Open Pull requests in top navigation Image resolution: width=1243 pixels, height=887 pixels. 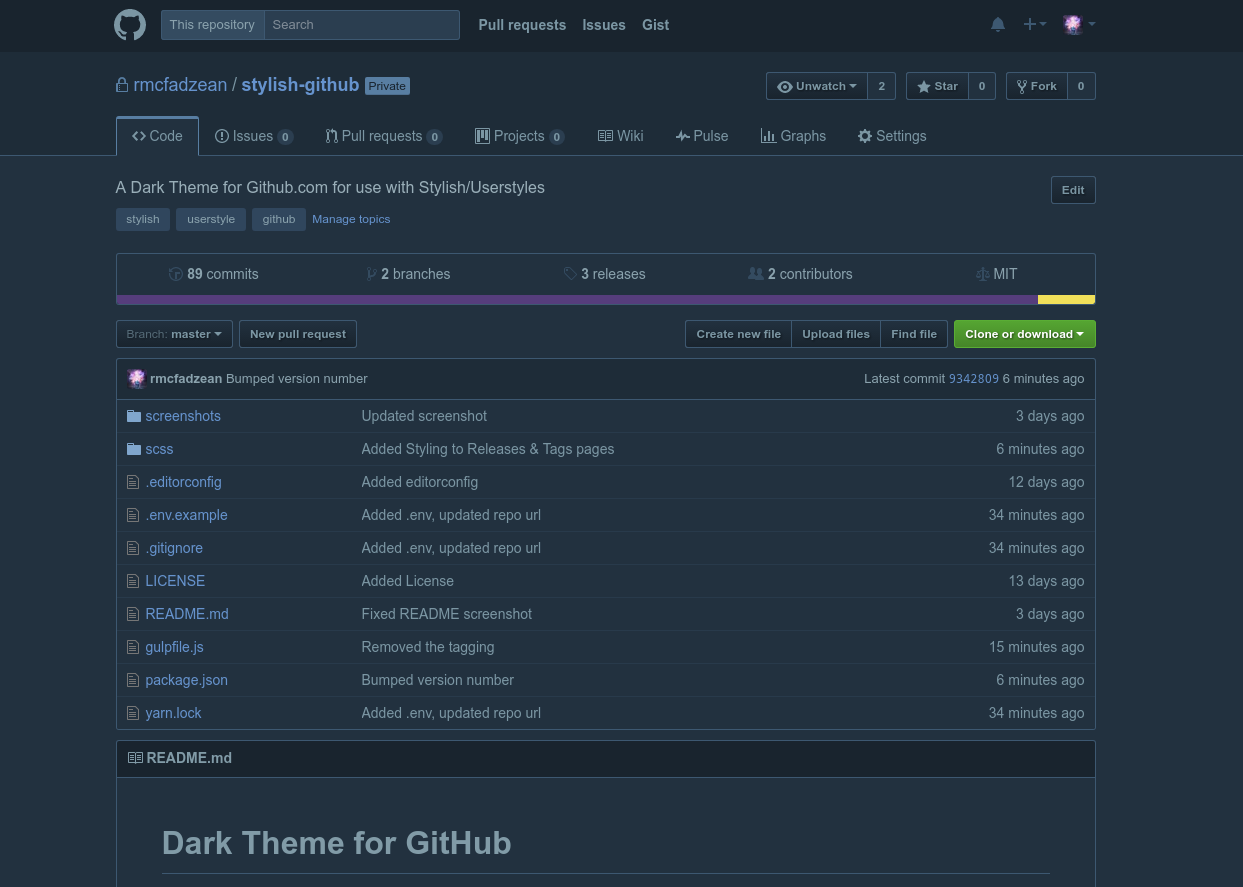point(522,25)
